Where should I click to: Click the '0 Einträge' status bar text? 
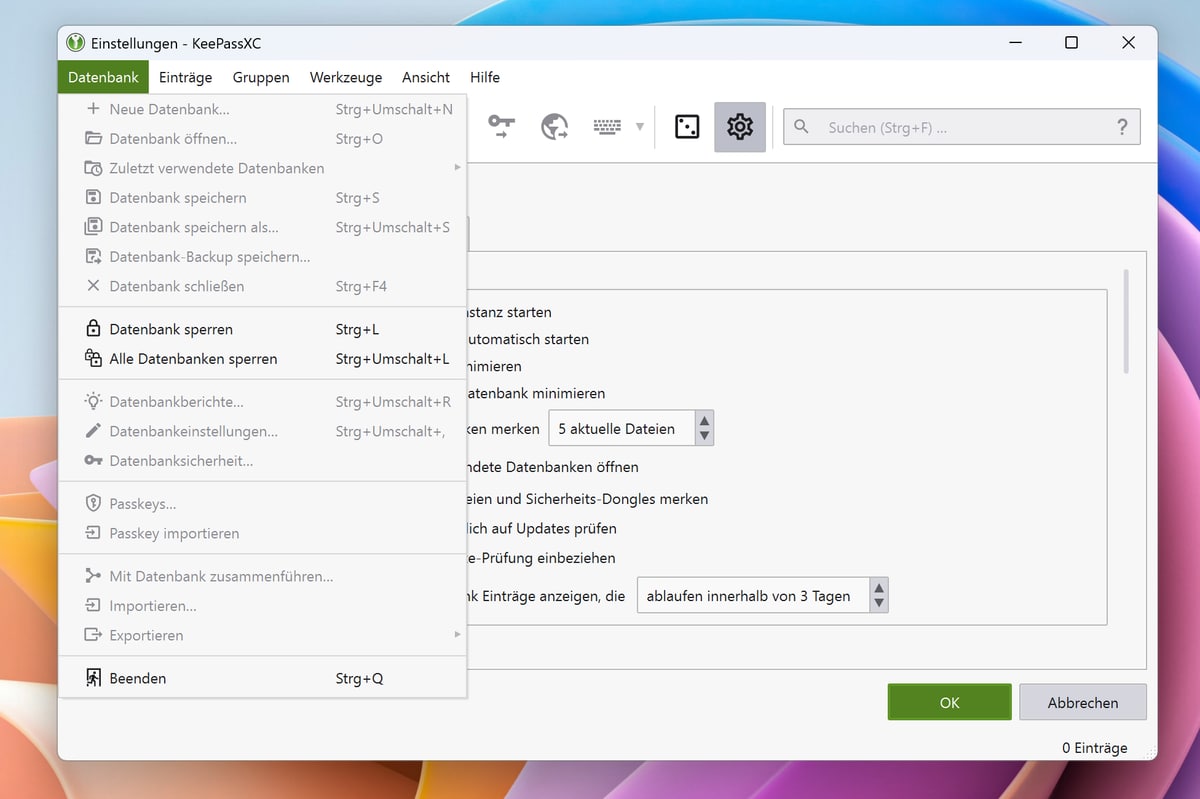(x=1094, y=747)
